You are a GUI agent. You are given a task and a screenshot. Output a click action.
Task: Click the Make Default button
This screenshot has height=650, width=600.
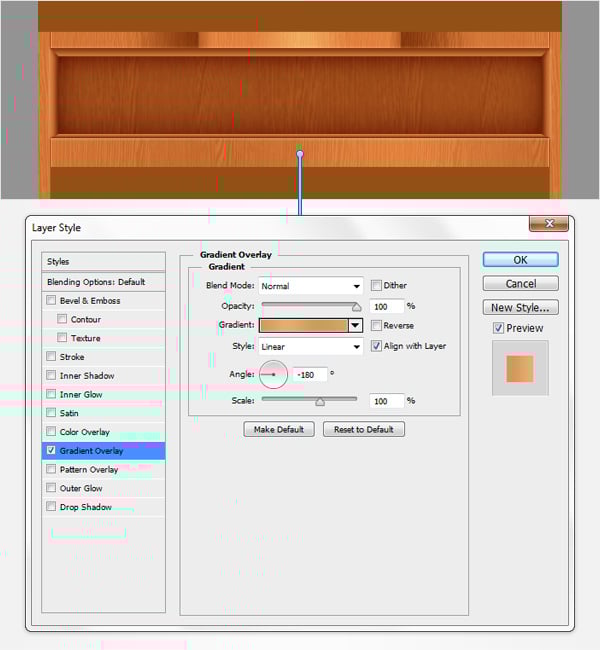(279, 429)
